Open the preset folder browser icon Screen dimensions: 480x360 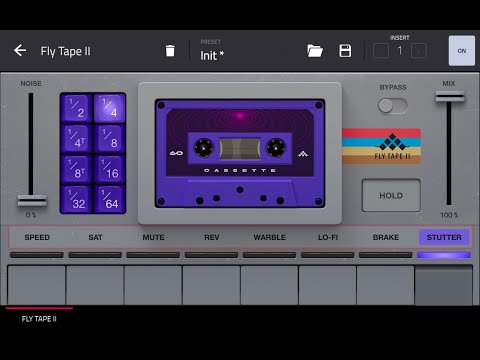315,51
